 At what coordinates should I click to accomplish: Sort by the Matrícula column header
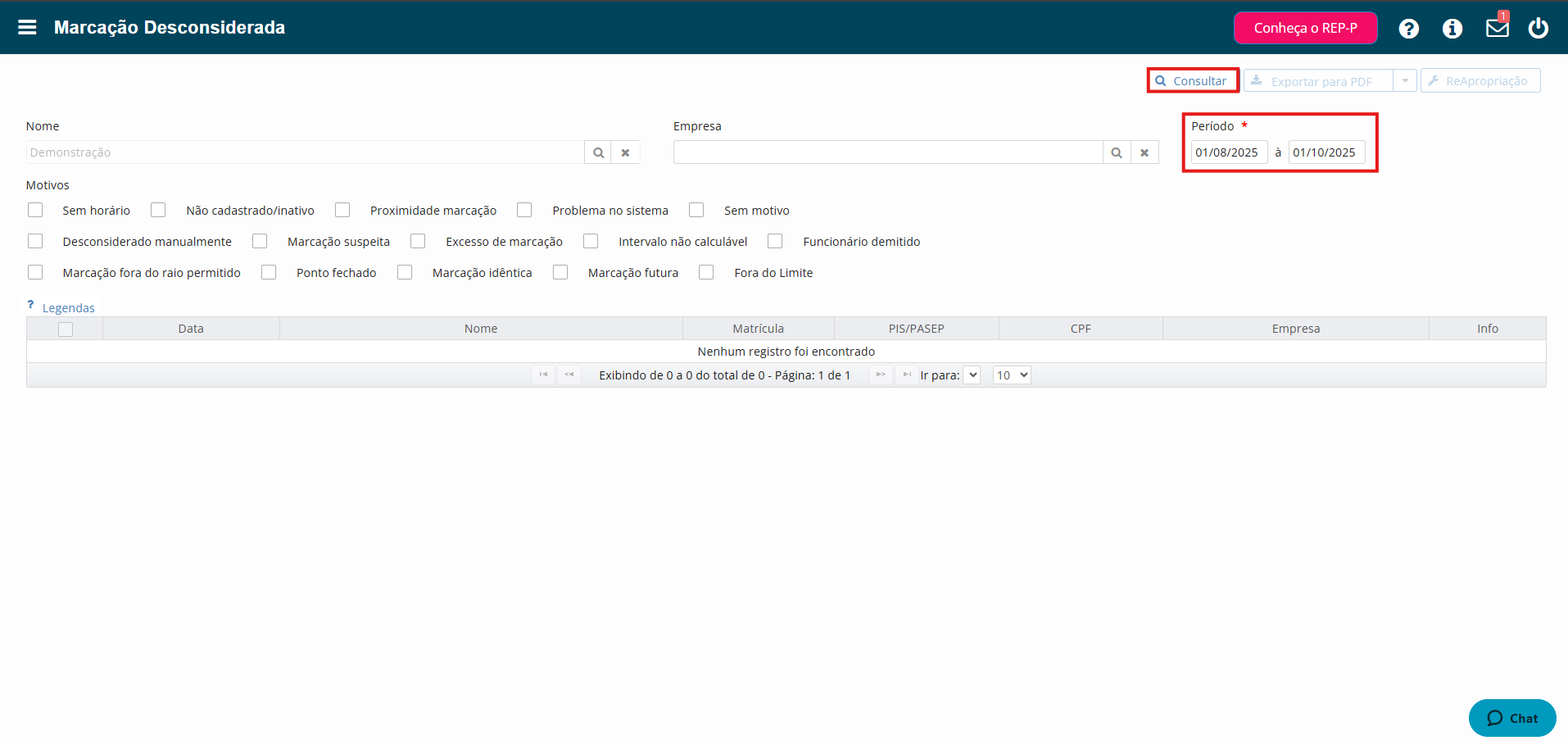pos(759,329)
